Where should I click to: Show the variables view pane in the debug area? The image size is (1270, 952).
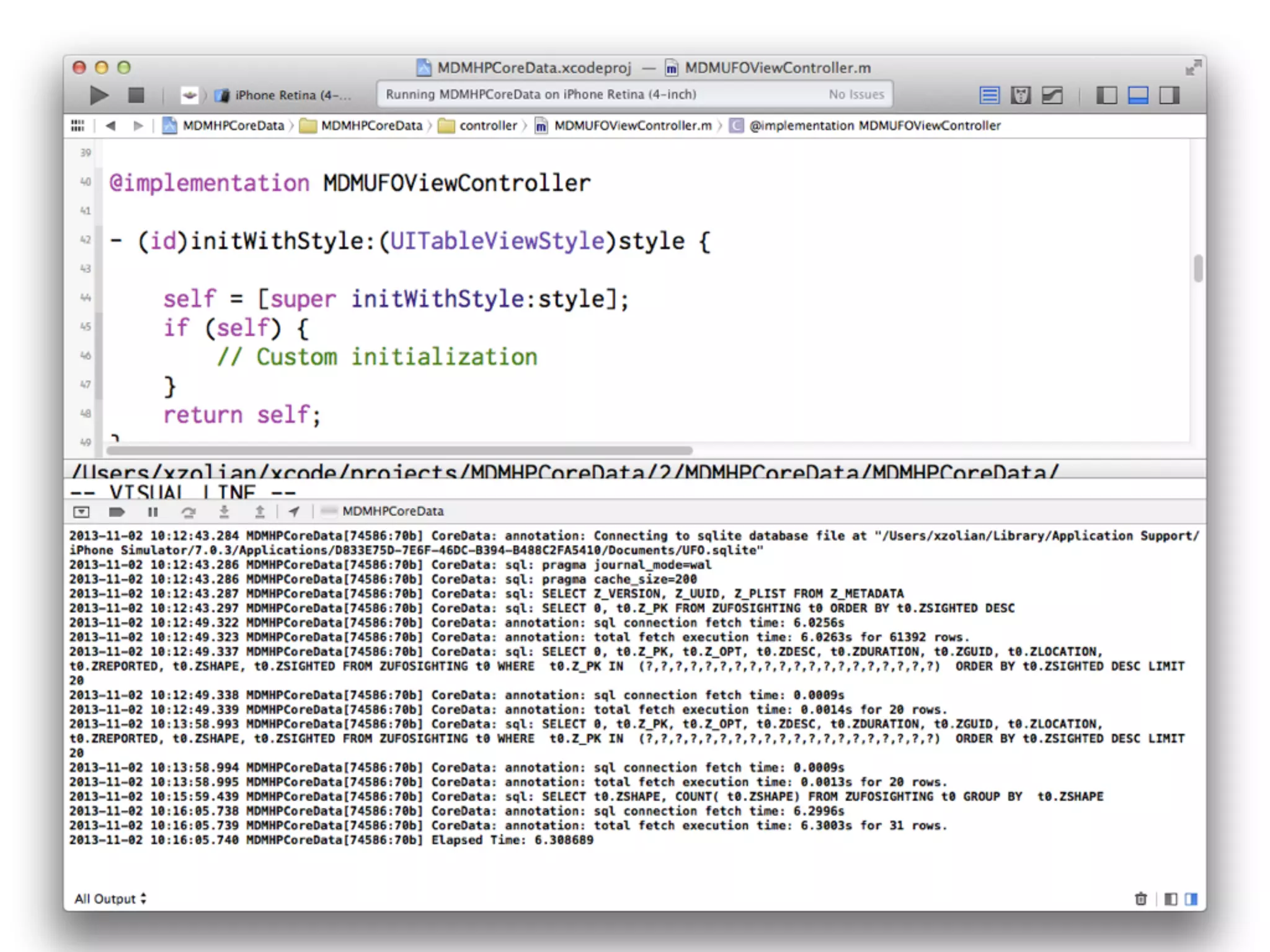[1171, 899]
